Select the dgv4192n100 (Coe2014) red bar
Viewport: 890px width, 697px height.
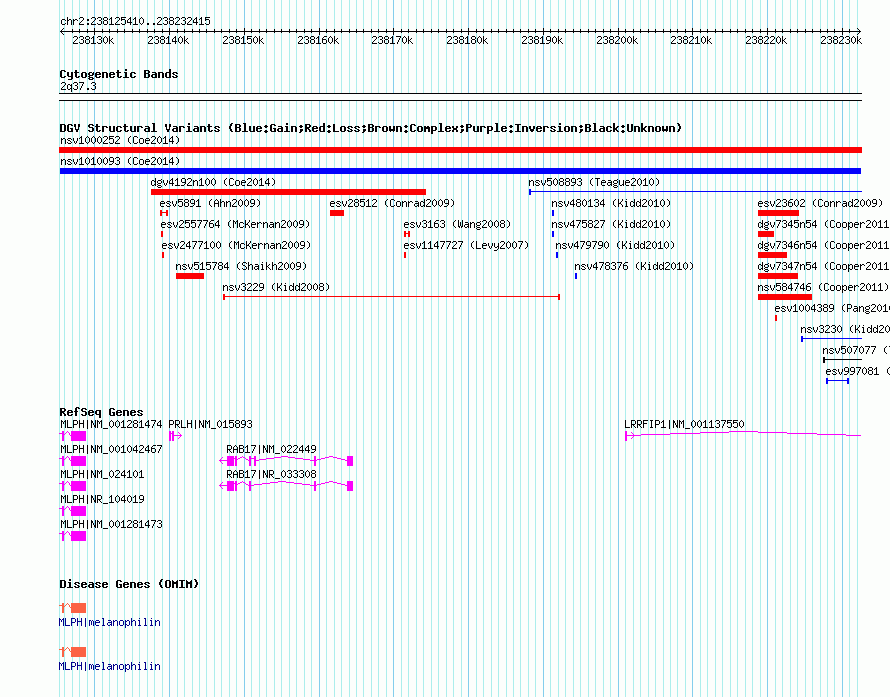click(x=288, y=192)
